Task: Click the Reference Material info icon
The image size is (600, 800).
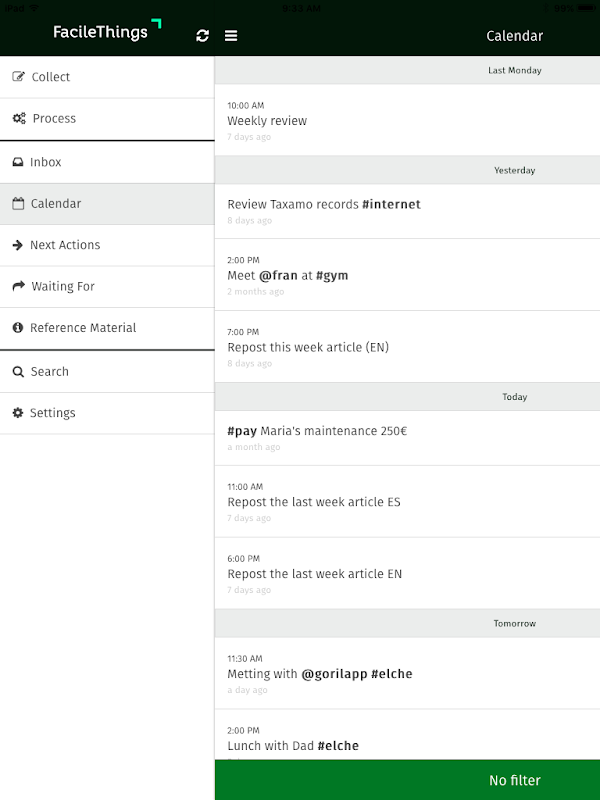Action: (18, 328)
